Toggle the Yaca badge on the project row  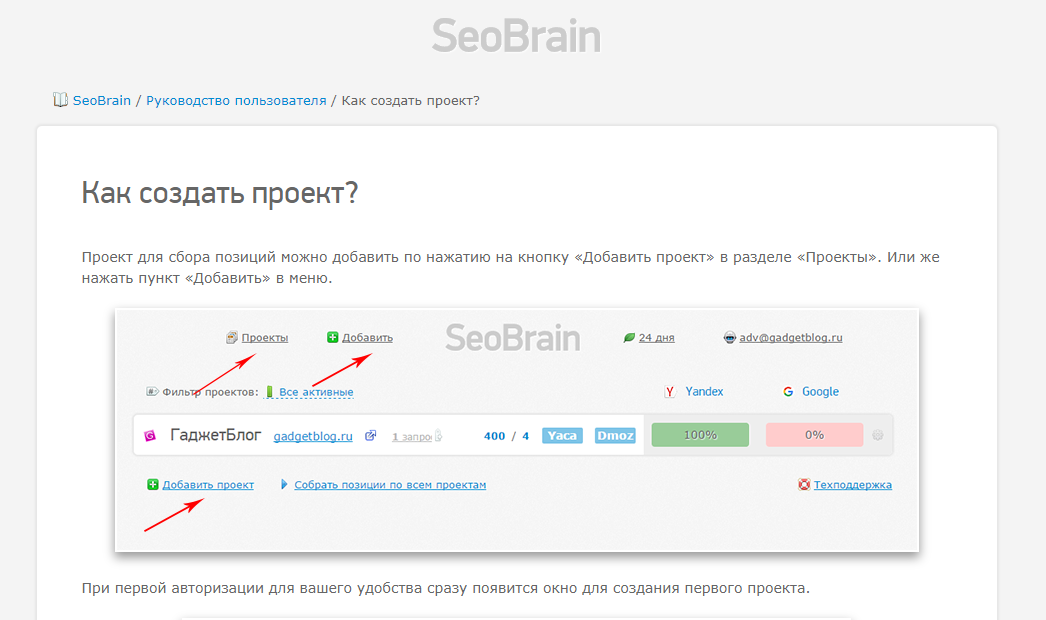pyautogui.click(x=562, y=435)
